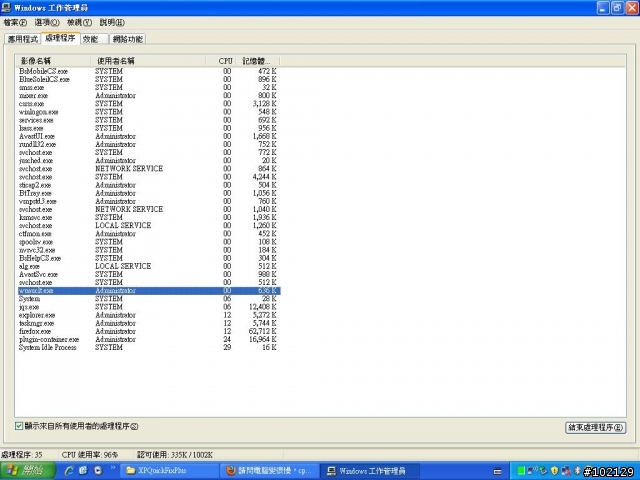This screenshot has height=480, width=640.
Task: Toggle show processes from all users checkbox
Action: (19, 426)
